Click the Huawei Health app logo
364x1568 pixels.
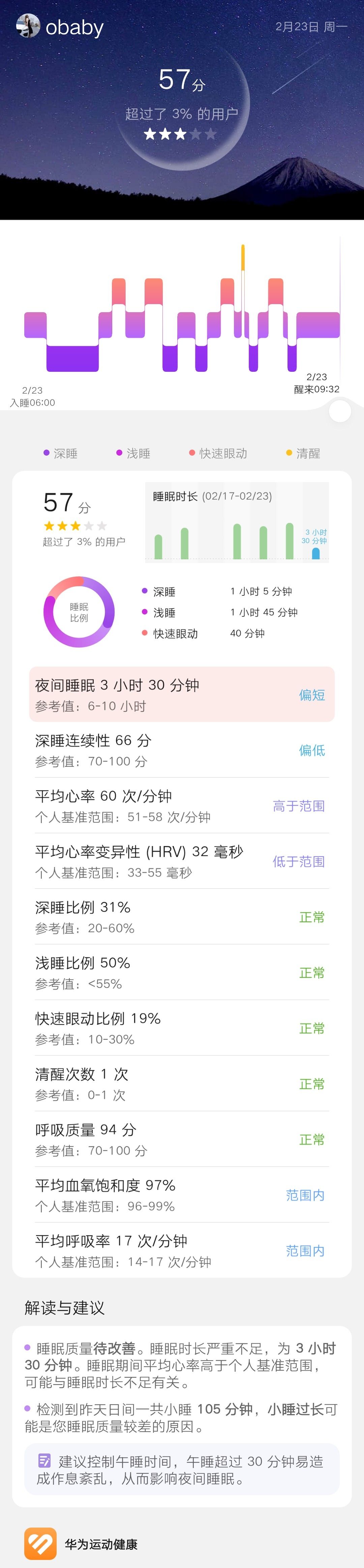point(40,1544)
